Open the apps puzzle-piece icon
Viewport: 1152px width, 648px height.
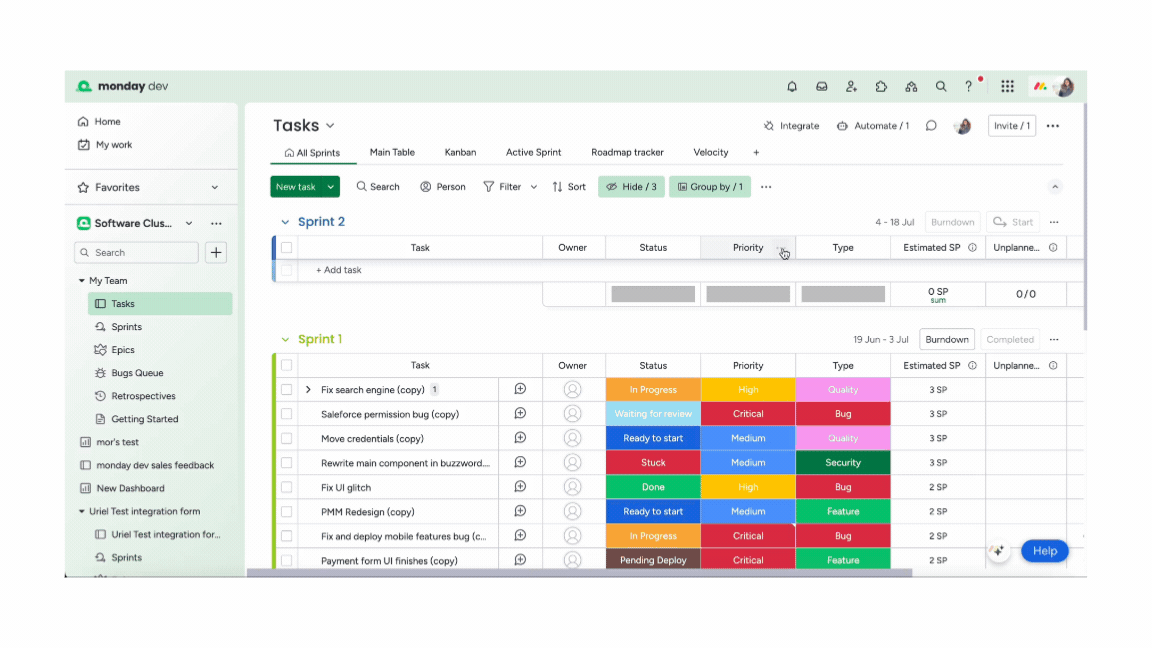pyautogui.click(x=881, y=87)
